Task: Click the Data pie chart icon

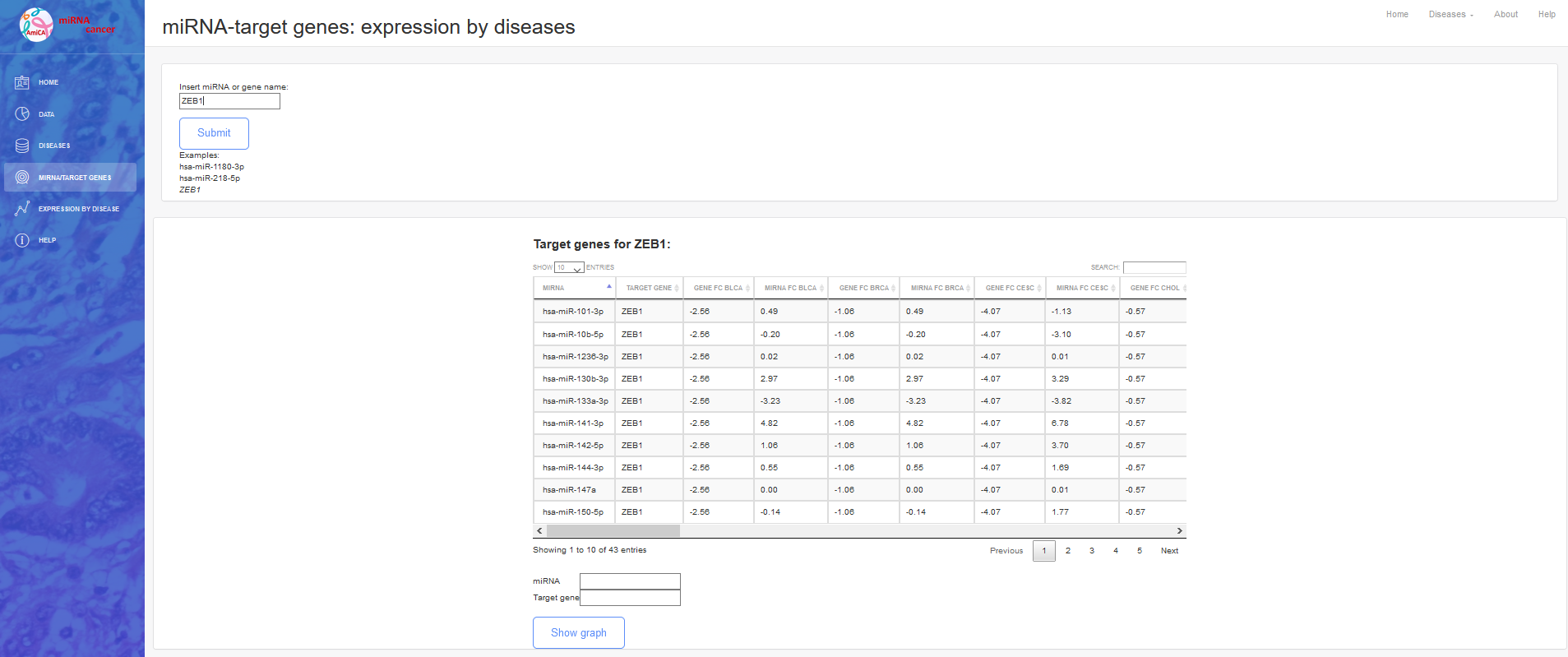Action: click(22, 114)
